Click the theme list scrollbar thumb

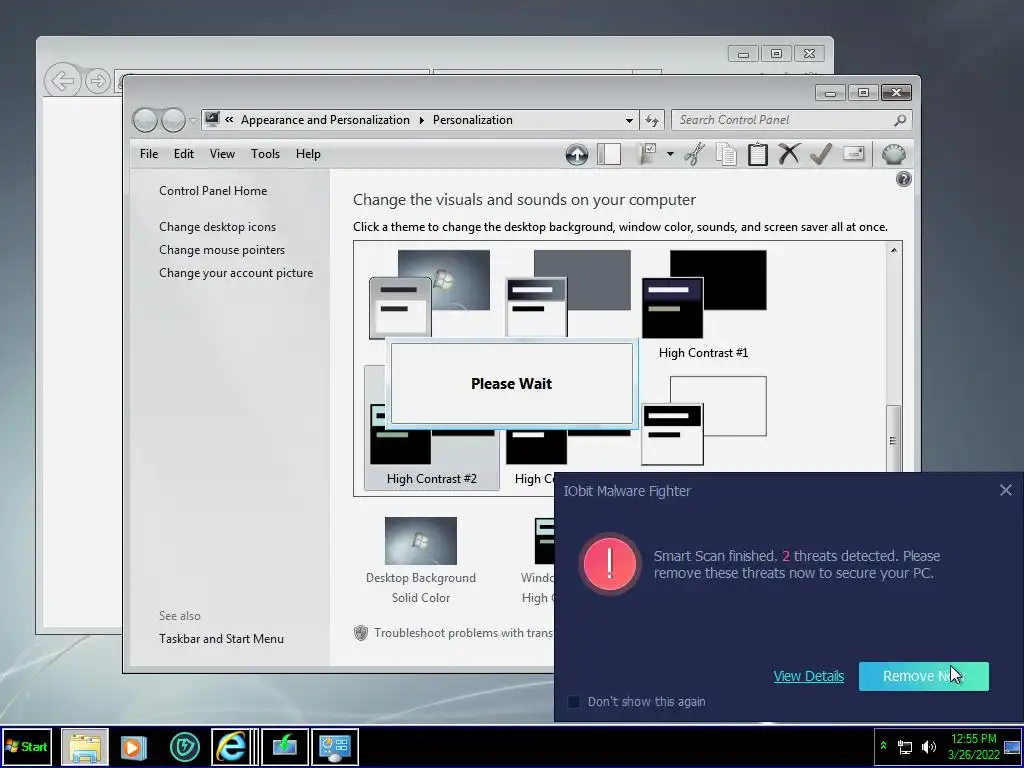click(893, 440)
